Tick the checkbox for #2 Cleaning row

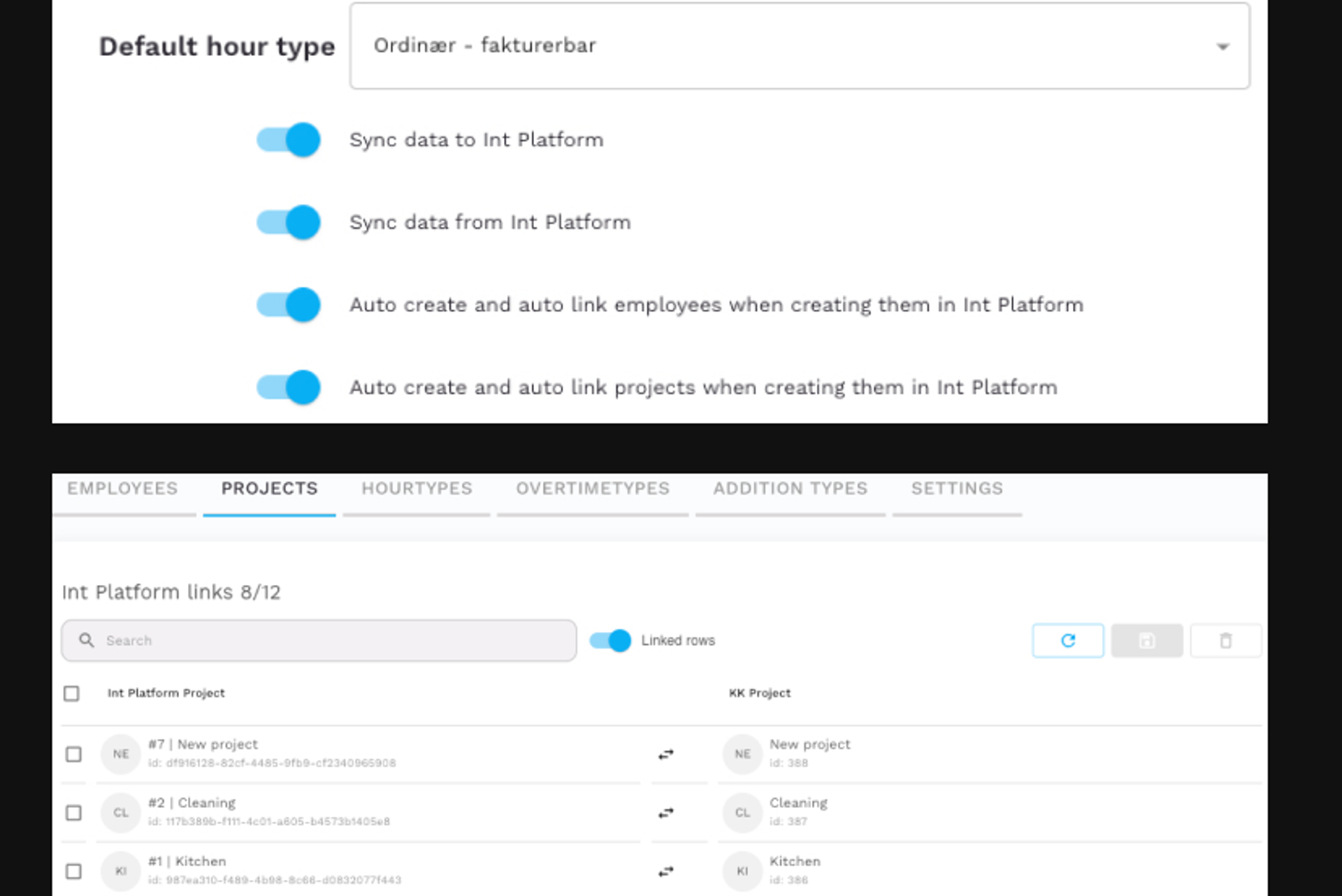click(73, 813)
